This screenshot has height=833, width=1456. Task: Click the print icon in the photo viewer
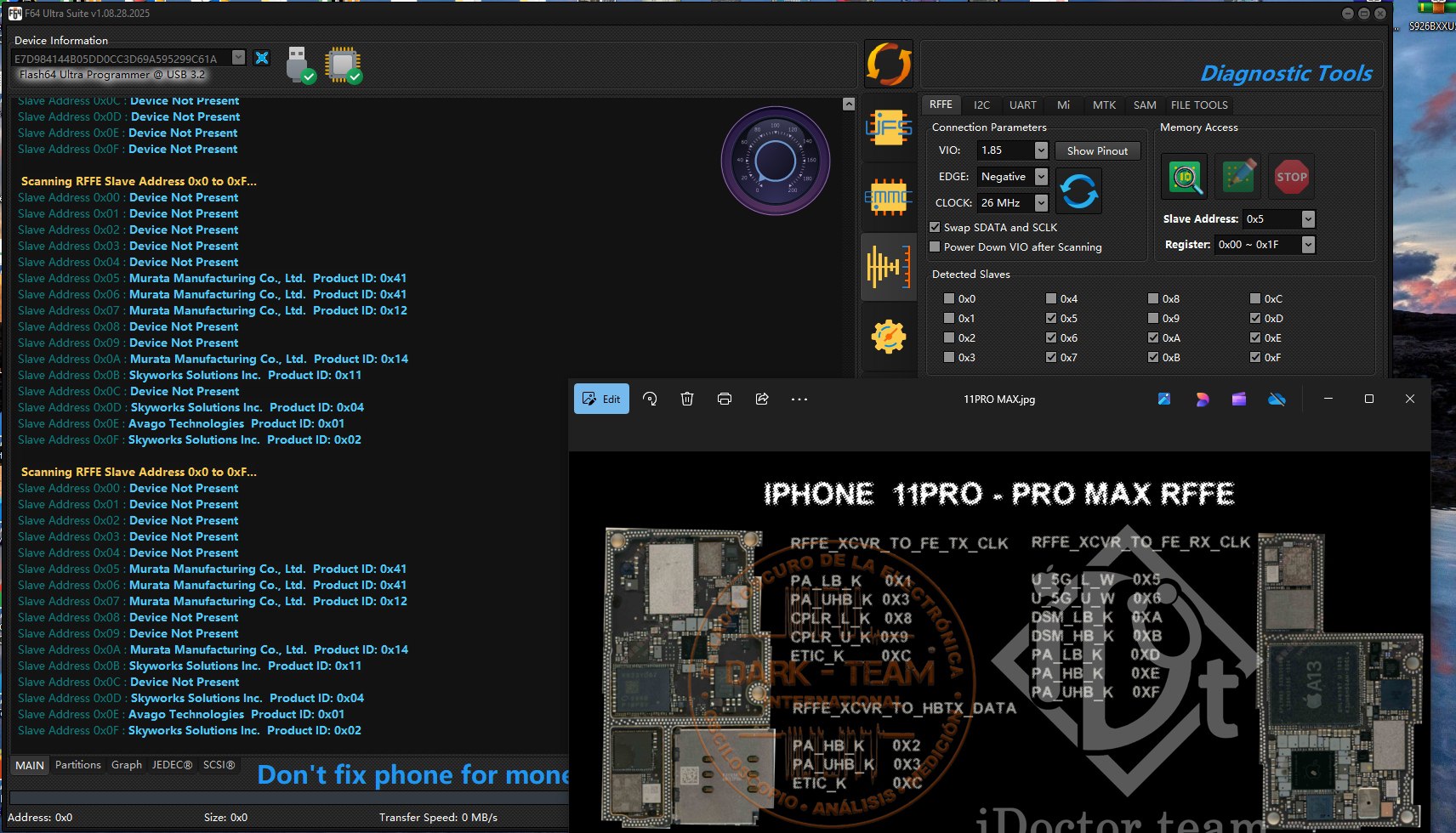point(725,399)
